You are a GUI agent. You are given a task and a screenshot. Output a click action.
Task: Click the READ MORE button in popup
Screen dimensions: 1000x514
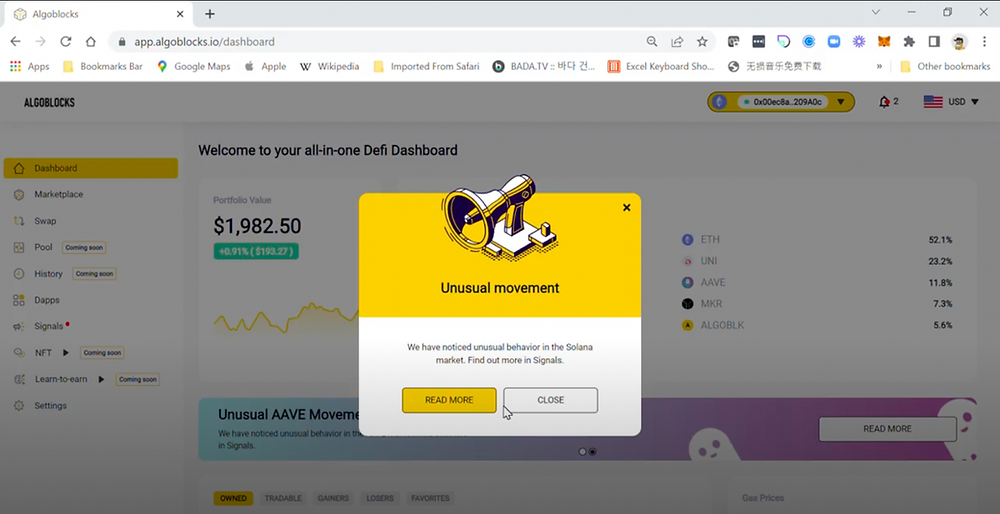449,400
